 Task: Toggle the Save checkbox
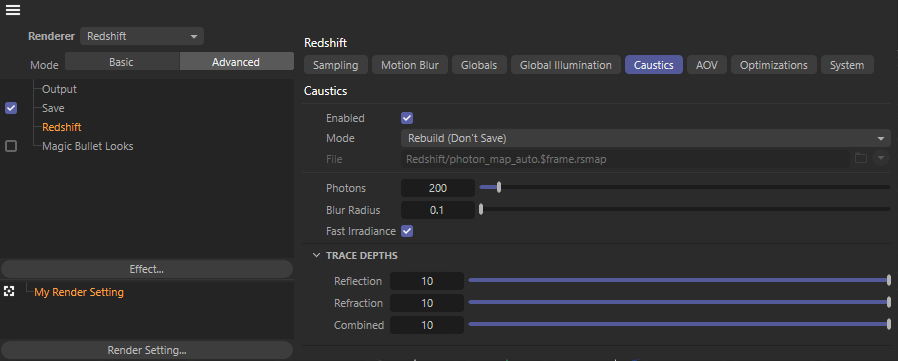(11, 108)
